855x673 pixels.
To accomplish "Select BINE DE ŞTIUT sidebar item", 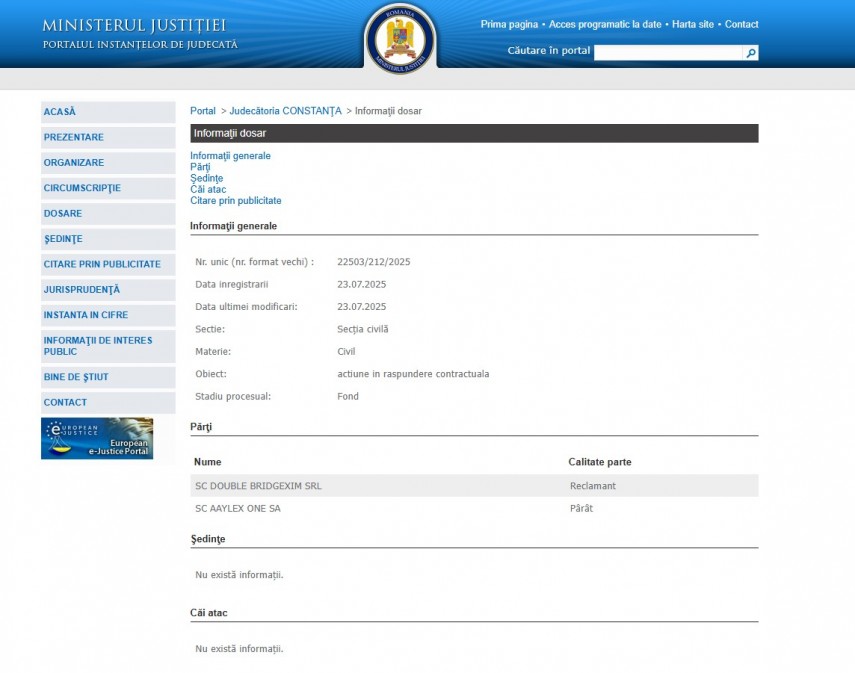I will click(108, 377).
